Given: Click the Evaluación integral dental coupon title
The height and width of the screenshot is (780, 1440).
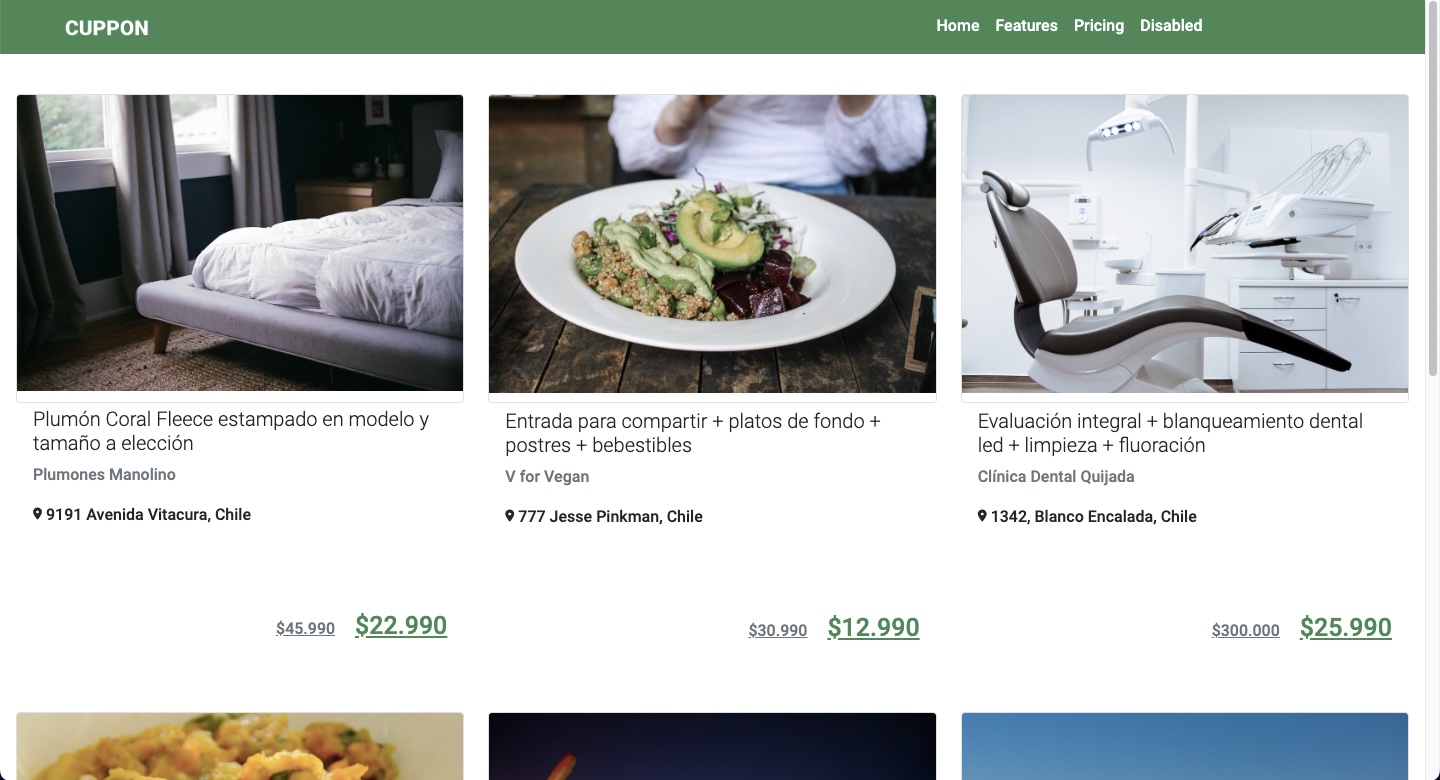Looking at the screenshot, I should pyautogui.click(x=1170, y=433).
